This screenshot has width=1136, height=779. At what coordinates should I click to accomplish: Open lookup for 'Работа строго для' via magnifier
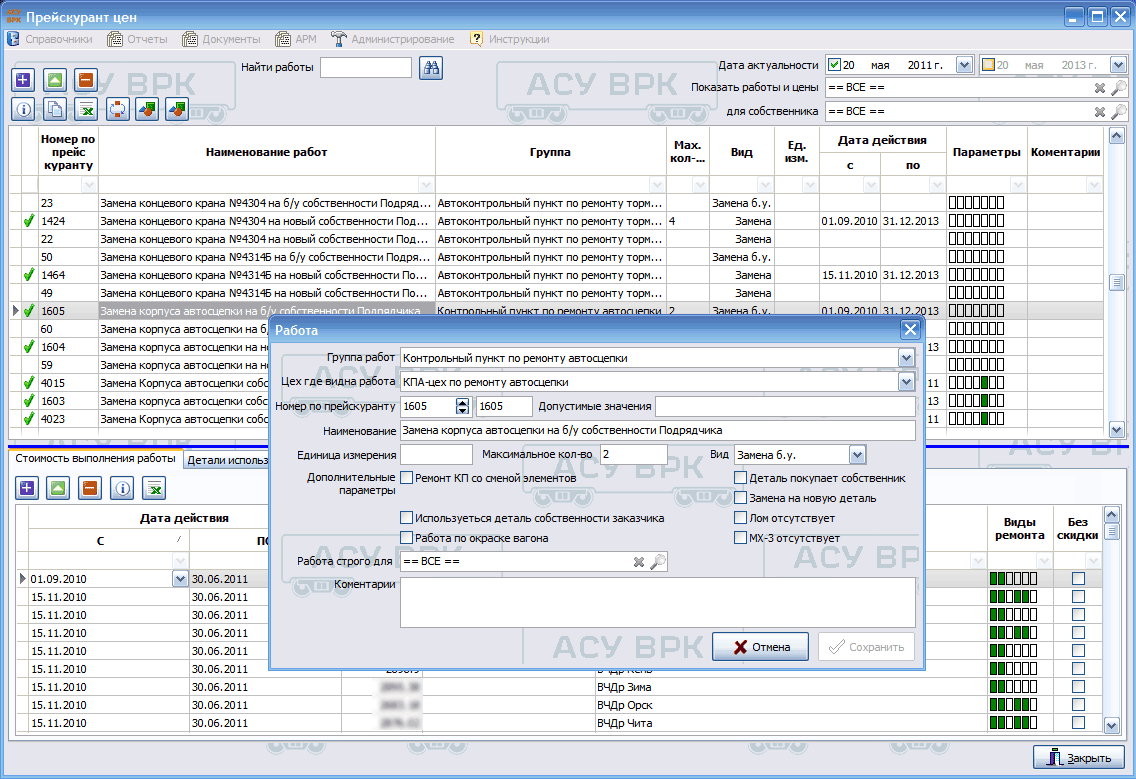point(657,562)
